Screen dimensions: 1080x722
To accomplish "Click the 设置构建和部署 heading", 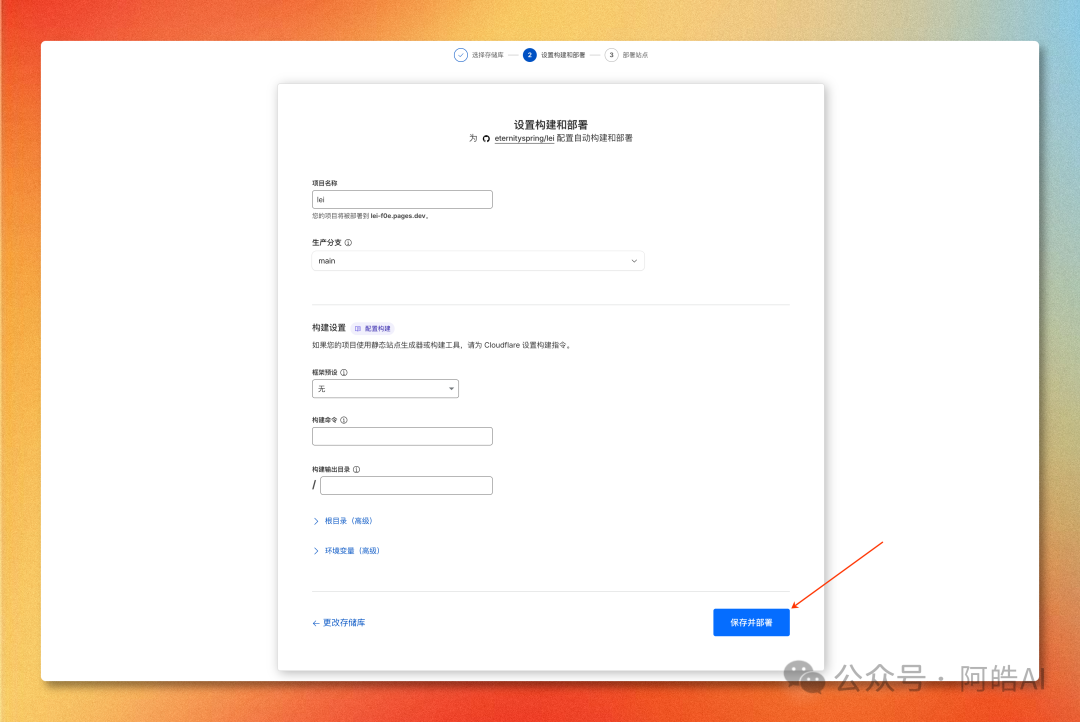I will (551, 125).
